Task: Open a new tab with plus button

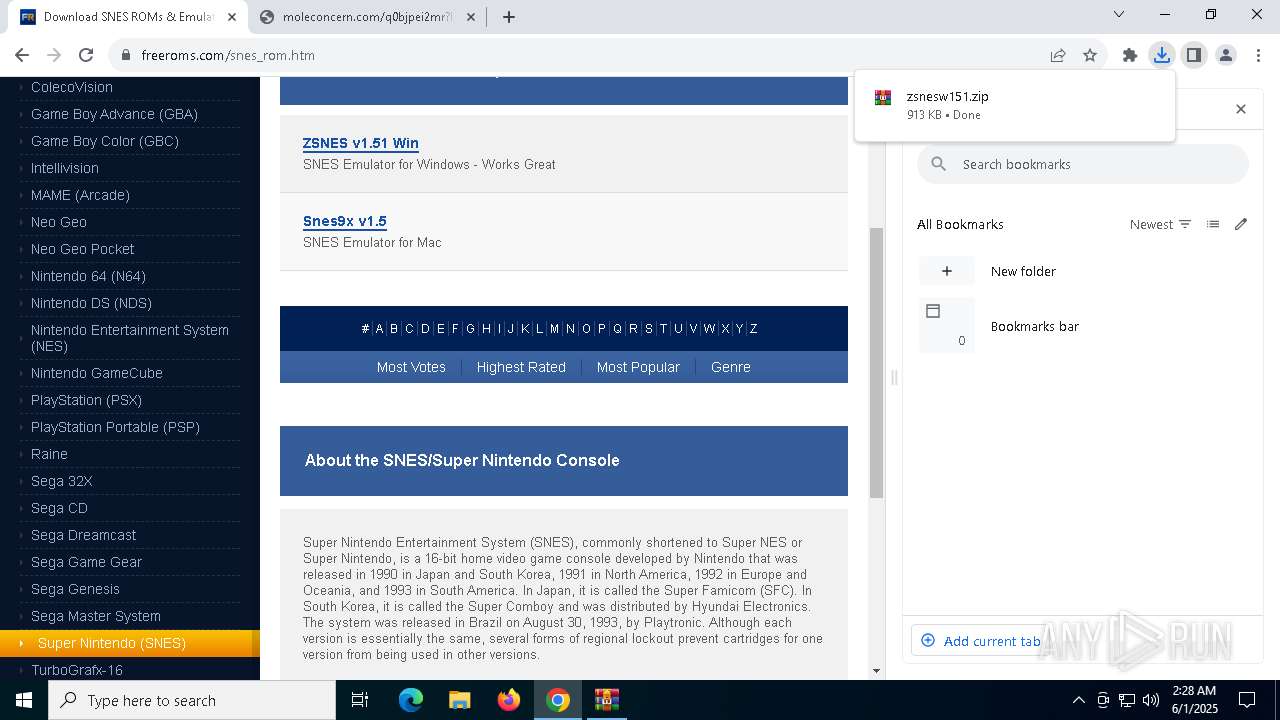Action: (x=509, y=17)
